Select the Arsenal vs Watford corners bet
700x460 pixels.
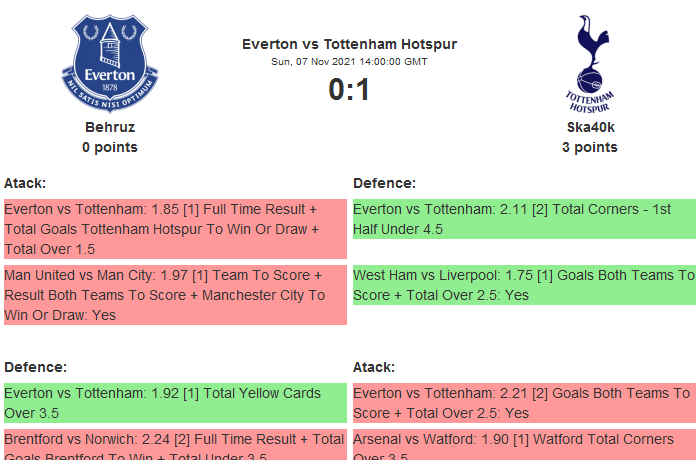pos(524,446)
